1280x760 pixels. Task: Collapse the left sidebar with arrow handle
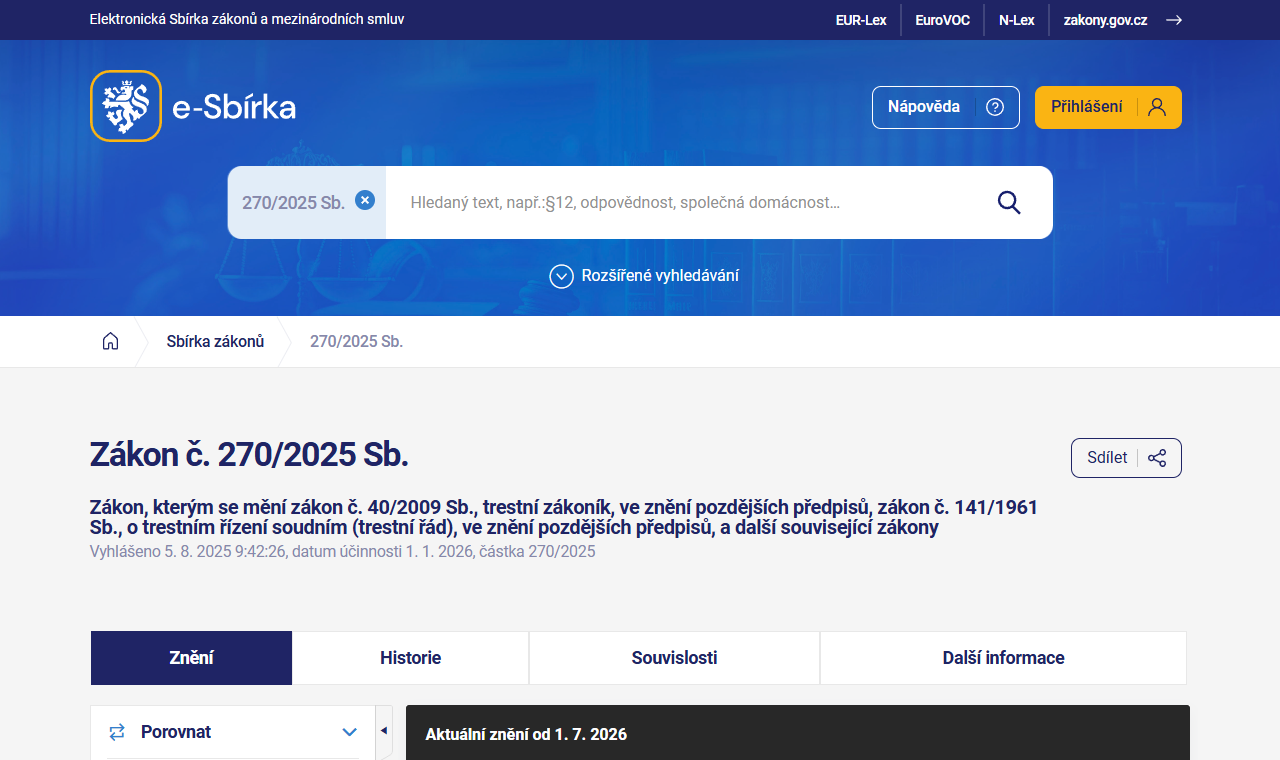(384, 731)
